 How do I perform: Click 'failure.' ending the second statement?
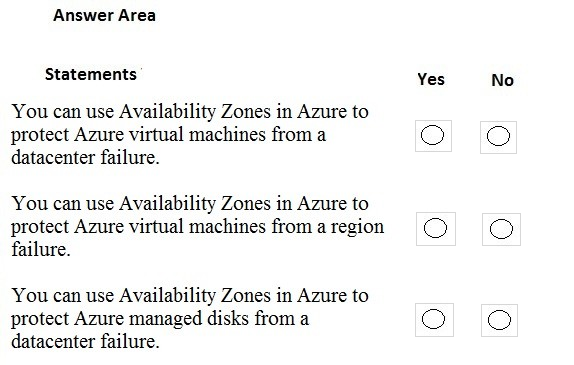pos(41,250)
